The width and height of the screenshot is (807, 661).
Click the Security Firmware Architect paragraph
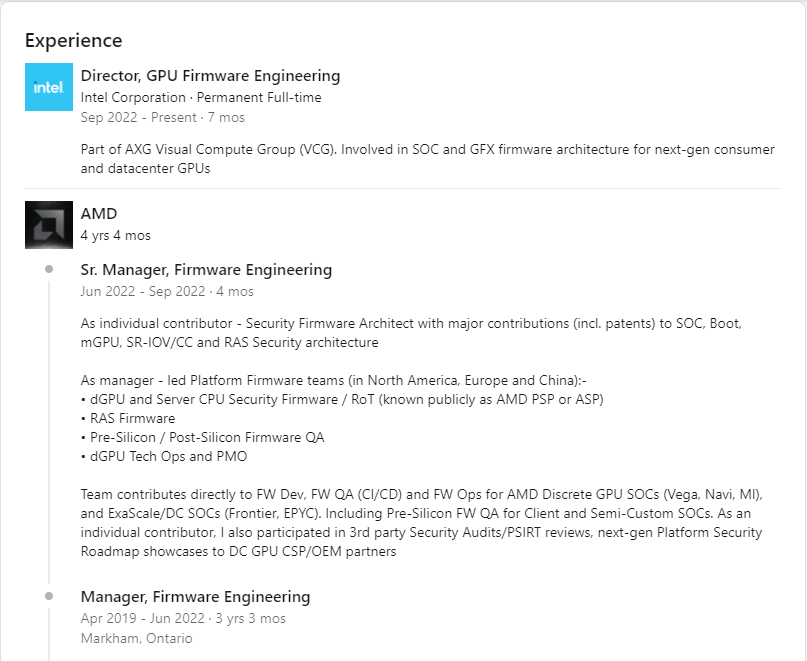click(411, 333)
